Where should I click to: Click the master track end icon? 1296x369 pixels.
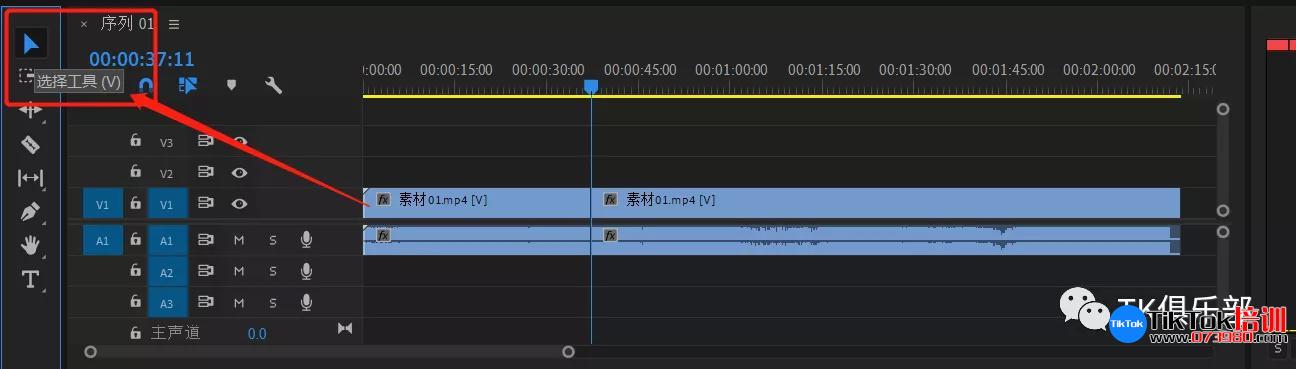coord(345,328)
